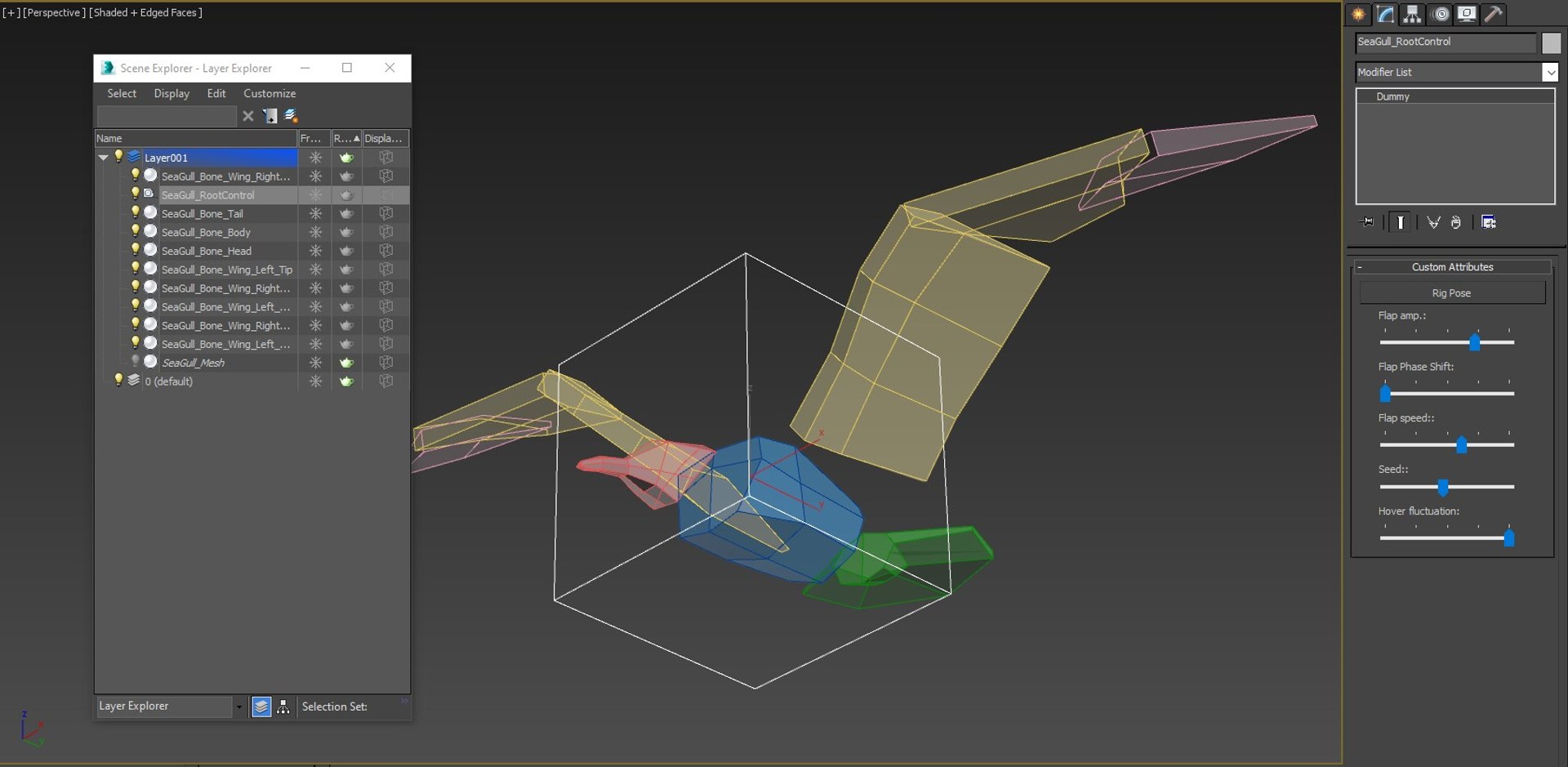Open the Display command panel tab
The image size is (1568, 767).
click(1467, 14)
